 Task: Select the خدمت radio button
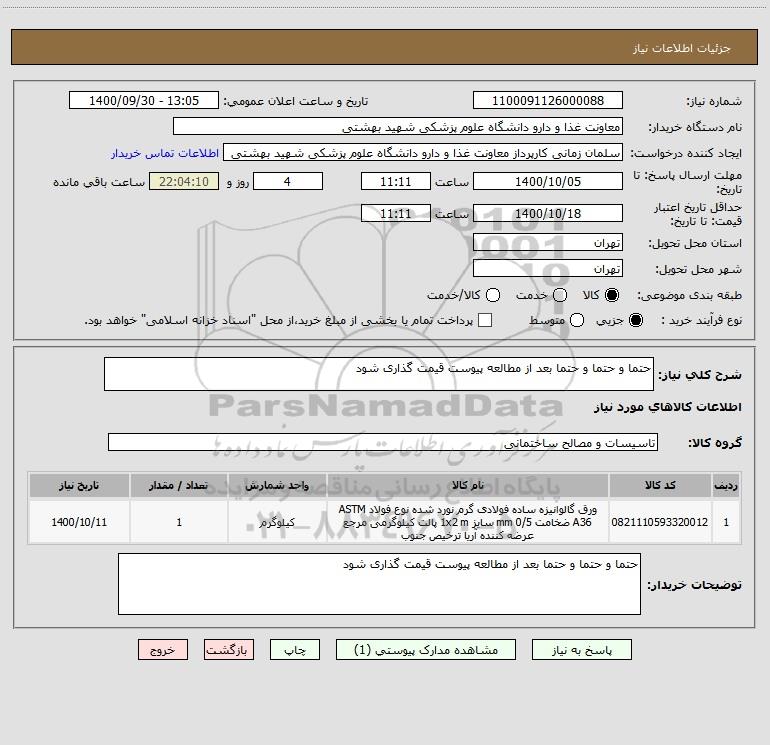560,295
